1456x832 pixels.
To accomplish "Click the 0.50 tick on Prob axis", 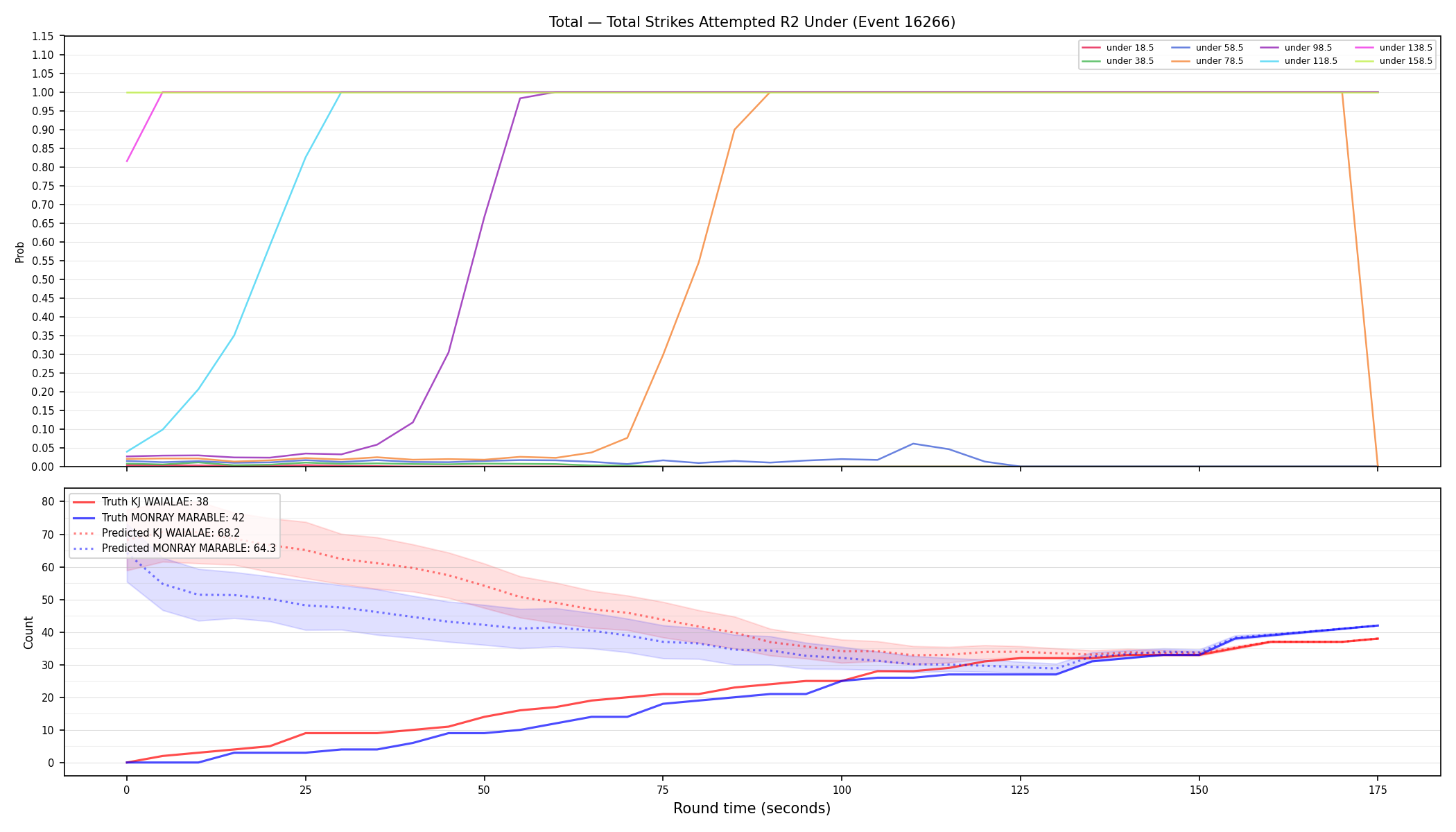I will coord(43,279).
